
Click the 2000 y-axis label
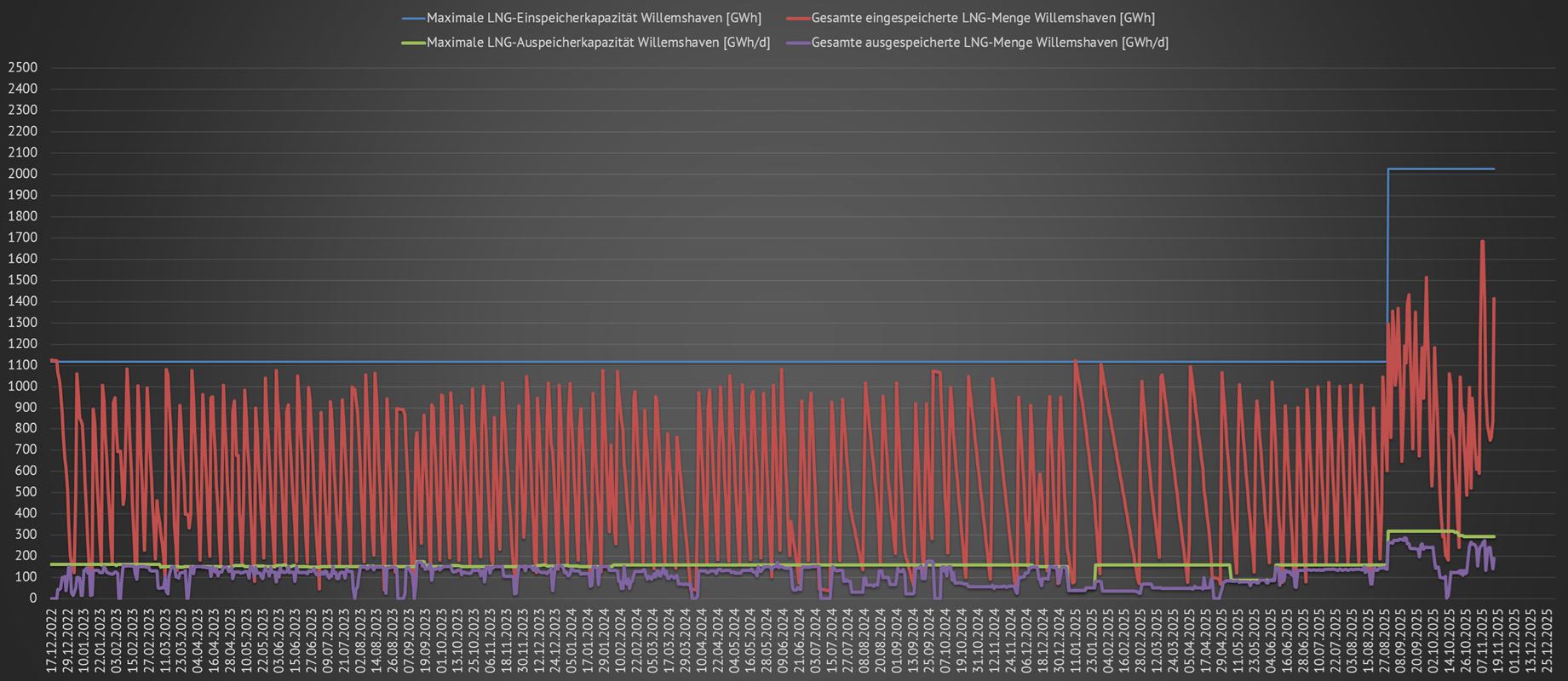coord(22,174)
